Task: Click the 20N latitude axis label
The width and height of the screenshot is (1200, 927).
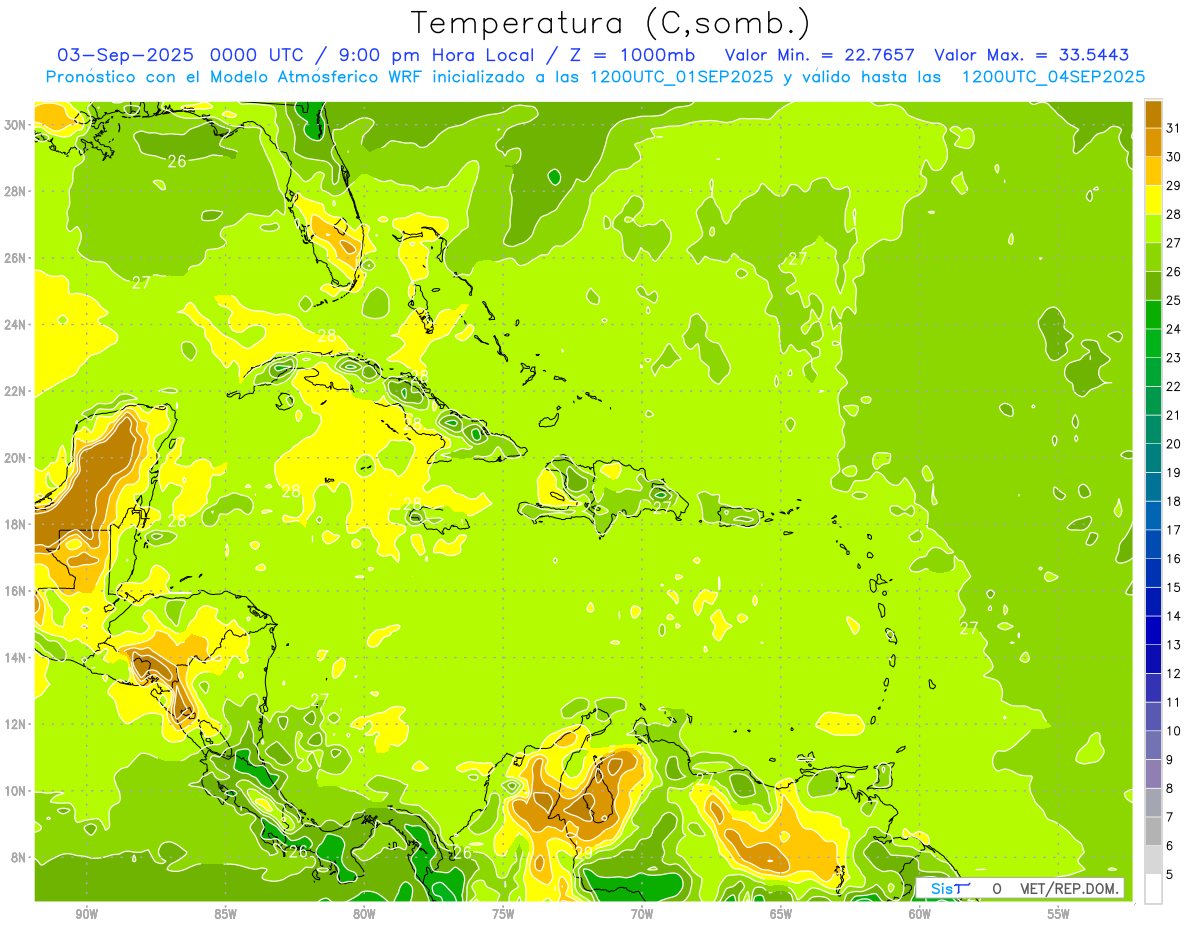Action: coord(16,458)
